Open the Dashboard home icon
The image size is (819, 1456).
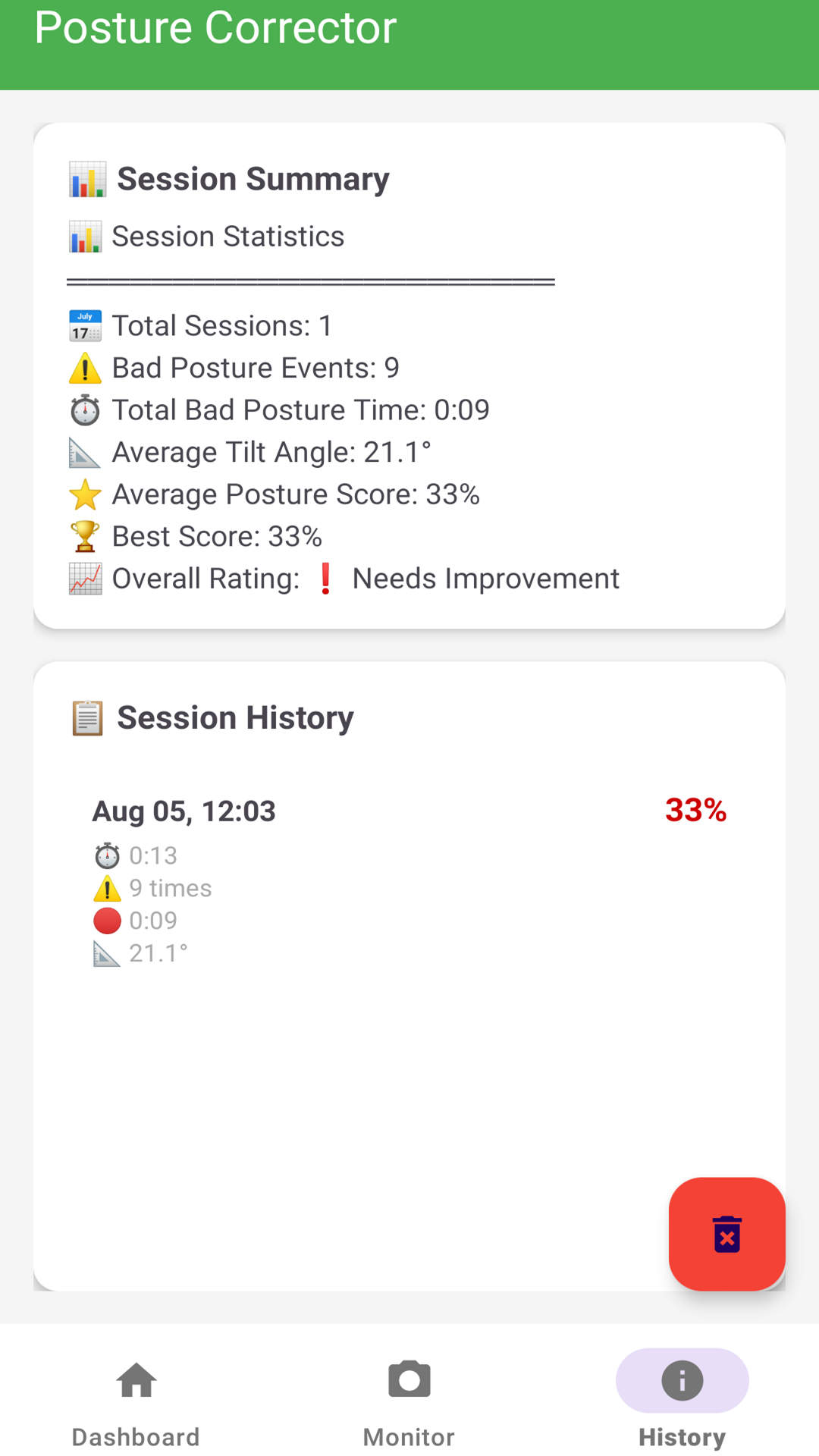(x=136, y=1380)
